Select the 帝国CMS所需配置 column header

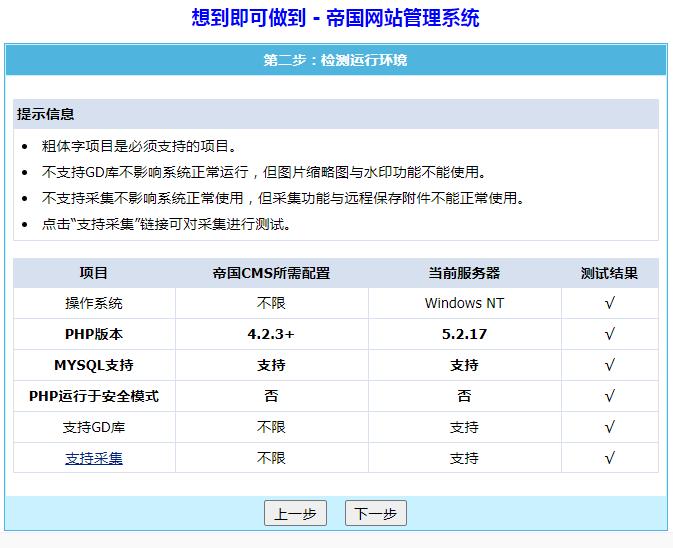pyautogui.click(x=271, y=273)
